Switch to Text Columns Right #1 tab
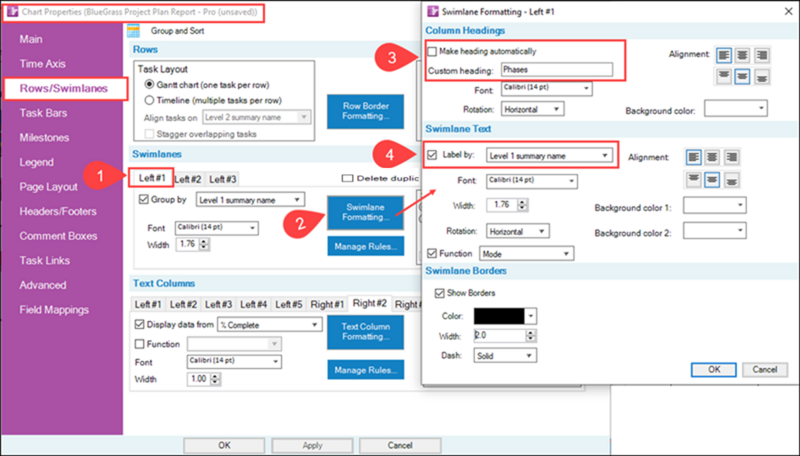 tap(328, 305)
